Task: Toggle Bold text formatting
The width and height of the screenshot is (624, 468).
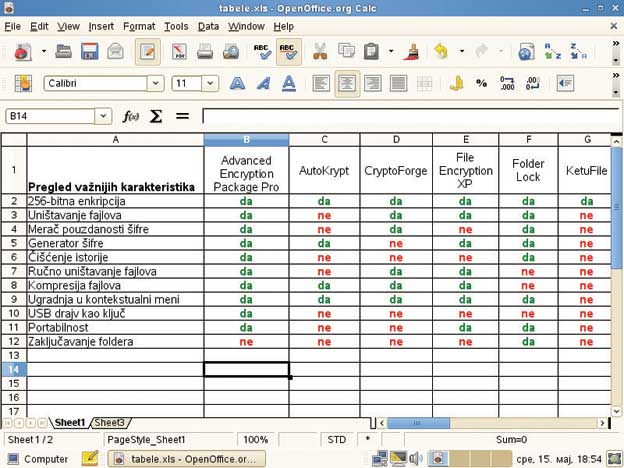Action: click(238, 84)
